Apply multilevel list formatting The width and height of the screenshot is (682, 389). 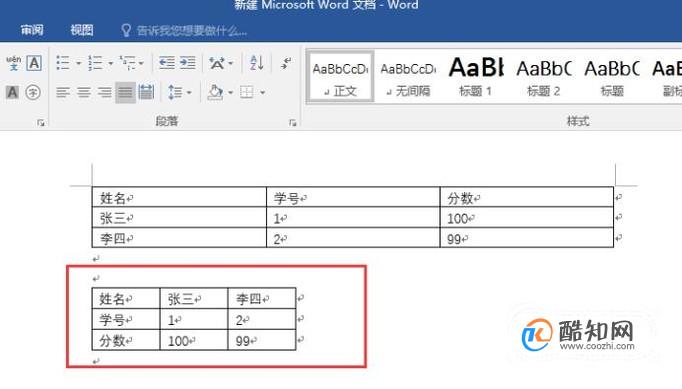pos(128,63)
